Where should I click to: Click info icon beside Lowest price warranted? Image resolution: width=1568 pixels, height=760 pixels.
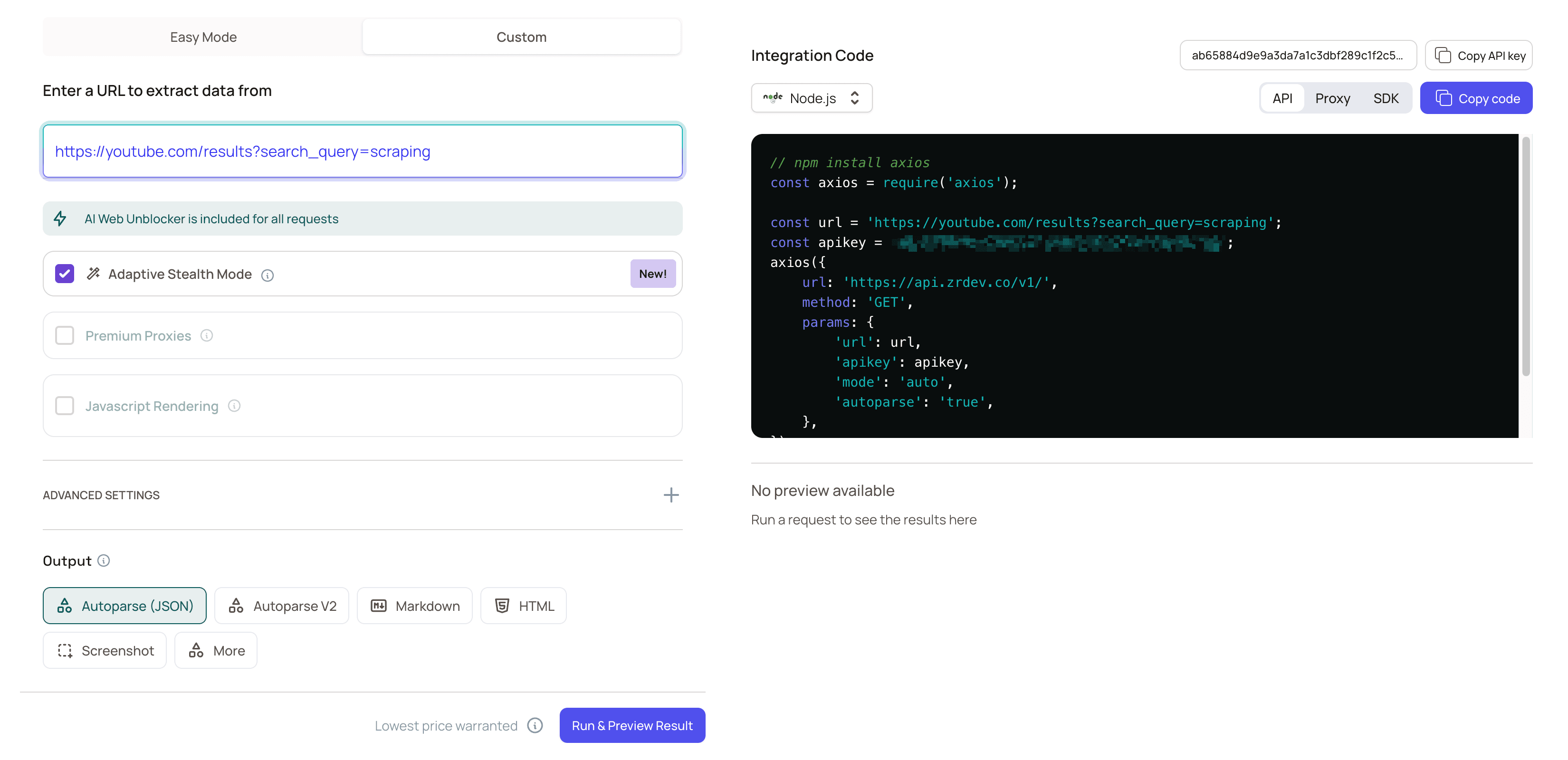point(535,725)
